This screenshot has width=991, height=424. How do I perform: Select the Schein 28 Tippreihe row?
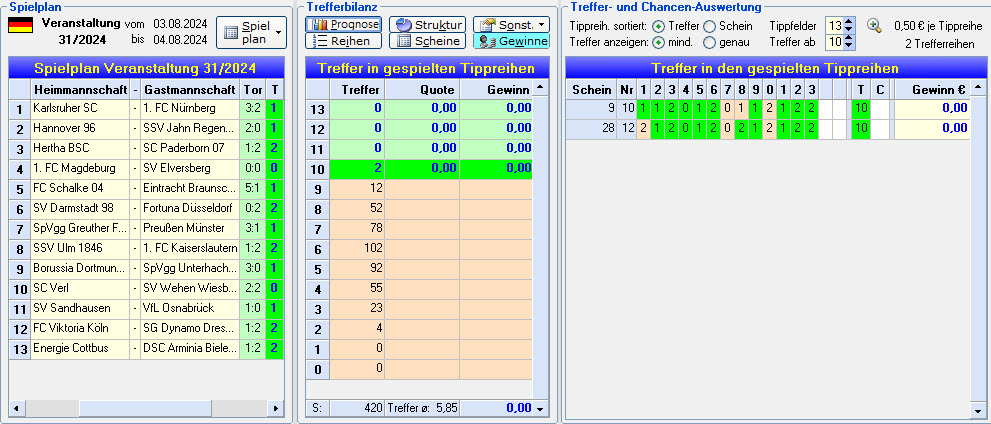pyautogui.click(x=768, y=128)
